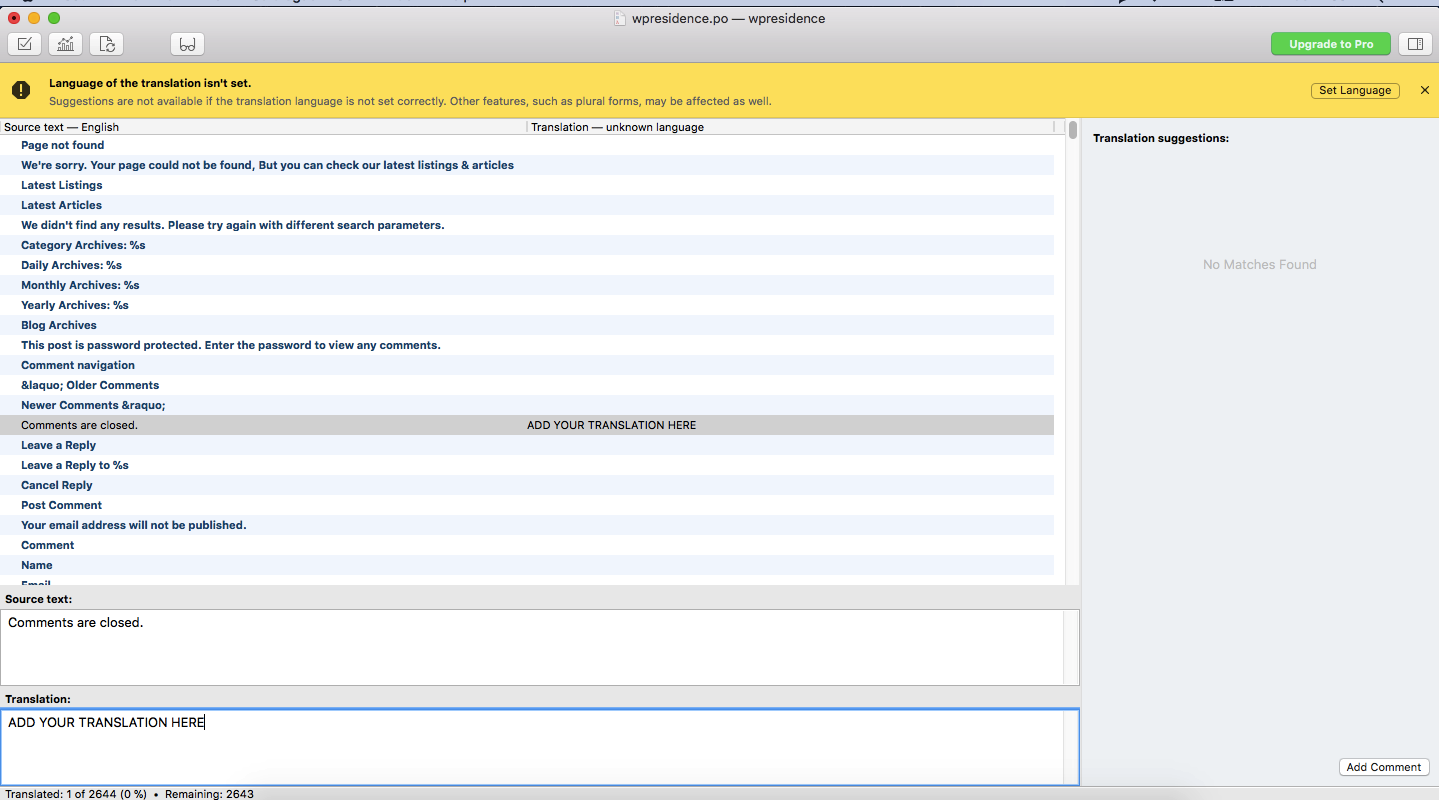Screen dimensions: 1439x800
Task: Select the 'Latest Listings' row
Action: point(527,185)
